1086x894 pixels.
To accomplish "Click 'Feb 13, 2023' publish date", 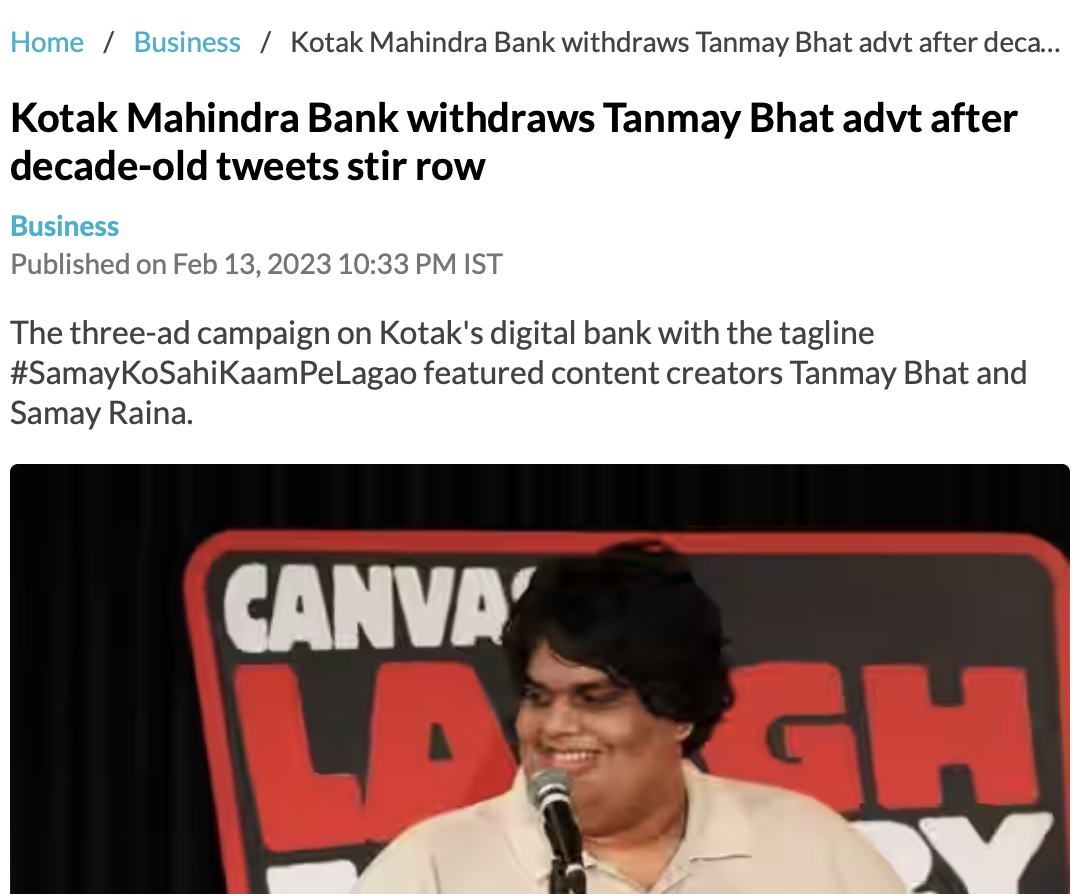I will (251, 264).
